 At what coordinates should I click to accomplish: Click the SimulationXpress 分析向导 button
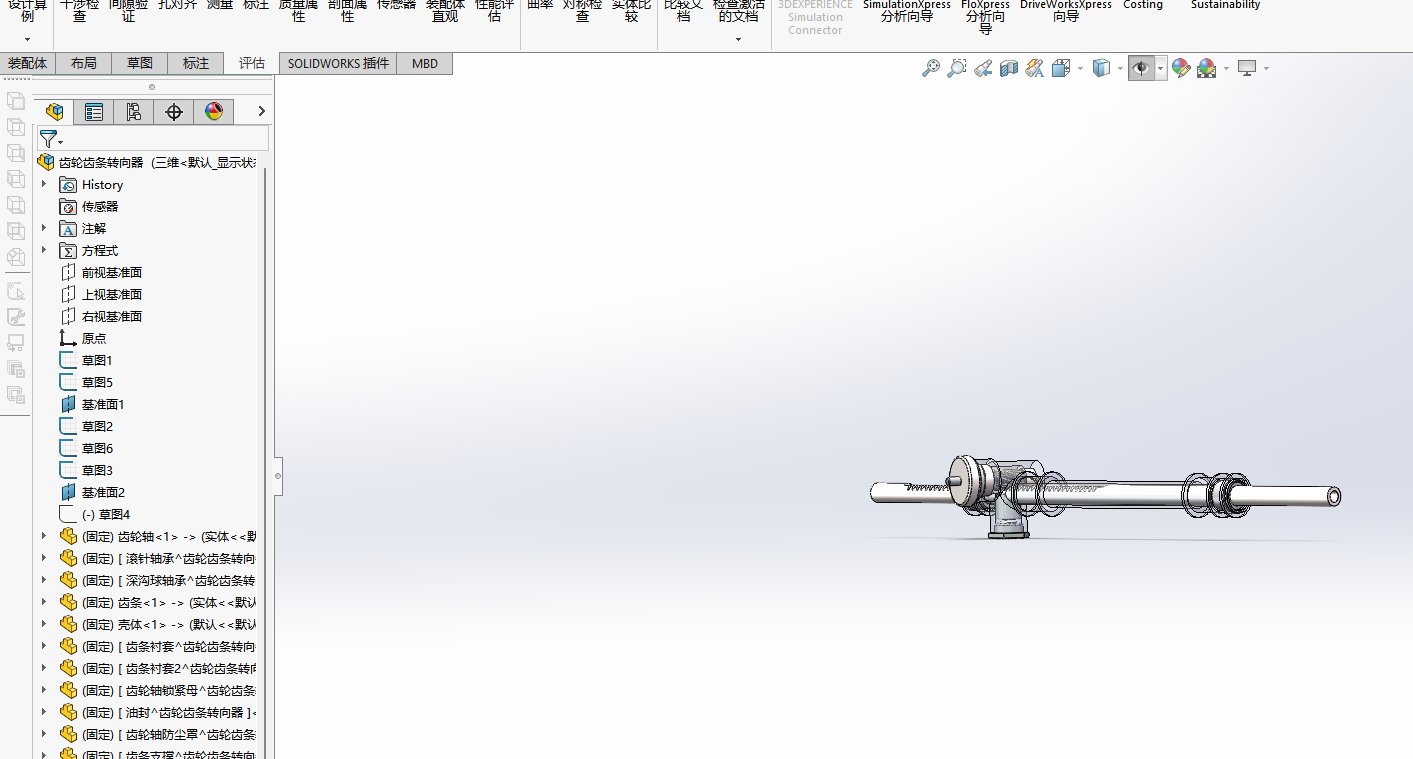point(907,11)
